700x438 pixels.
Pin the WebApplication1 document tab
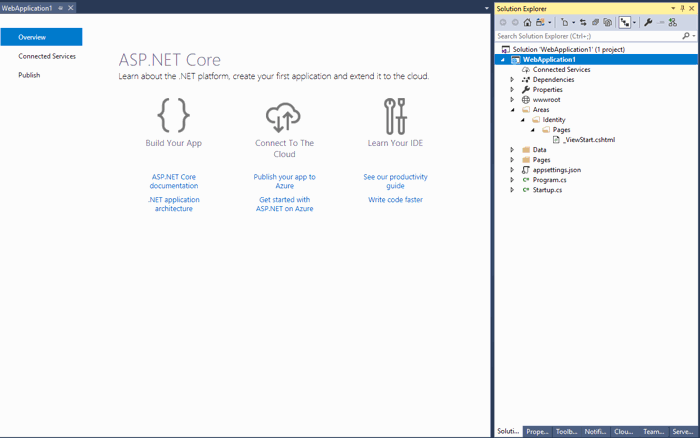[x=61, y=8]
